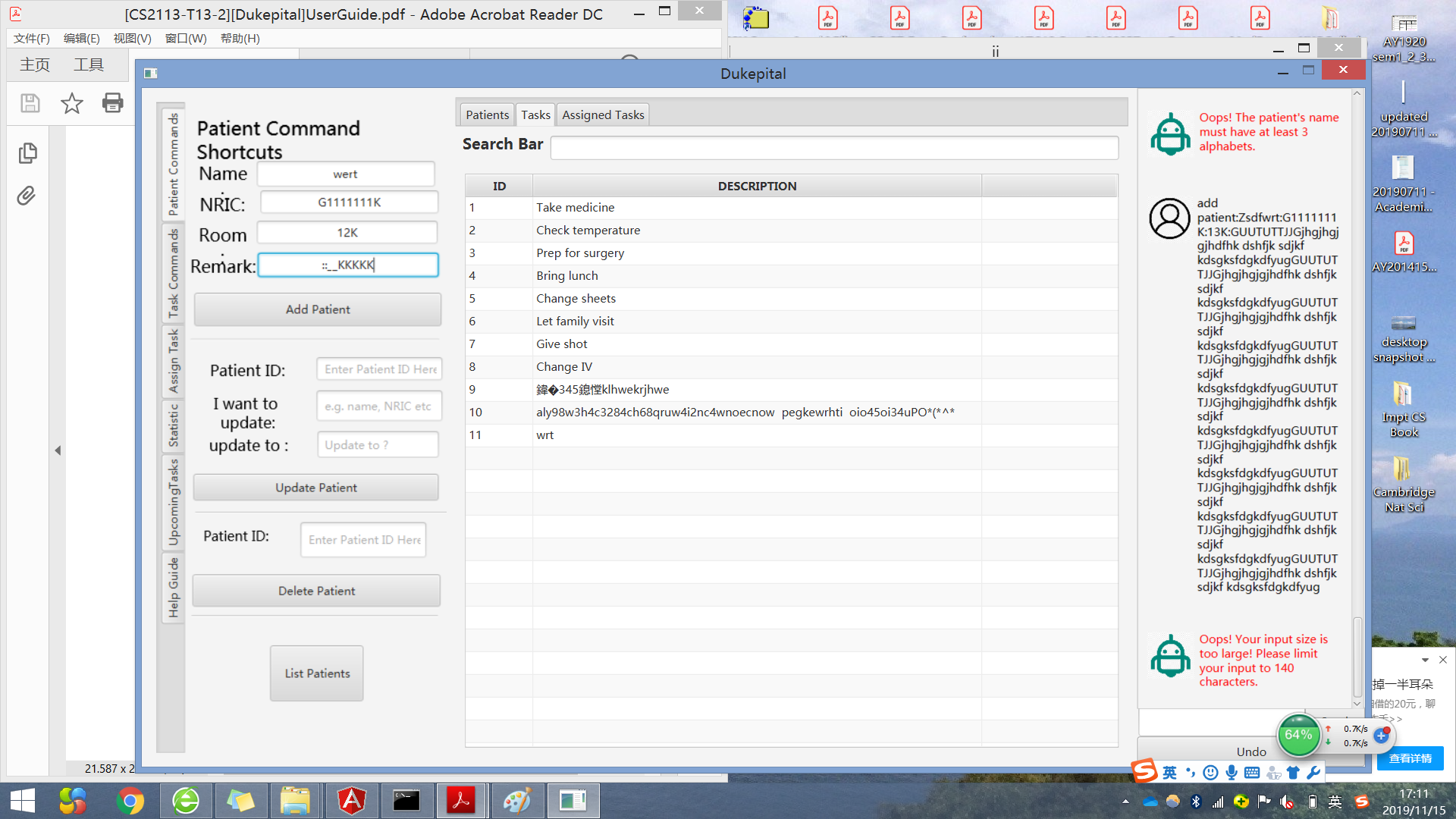Switch to the Tasks tab

pos(535,115)
